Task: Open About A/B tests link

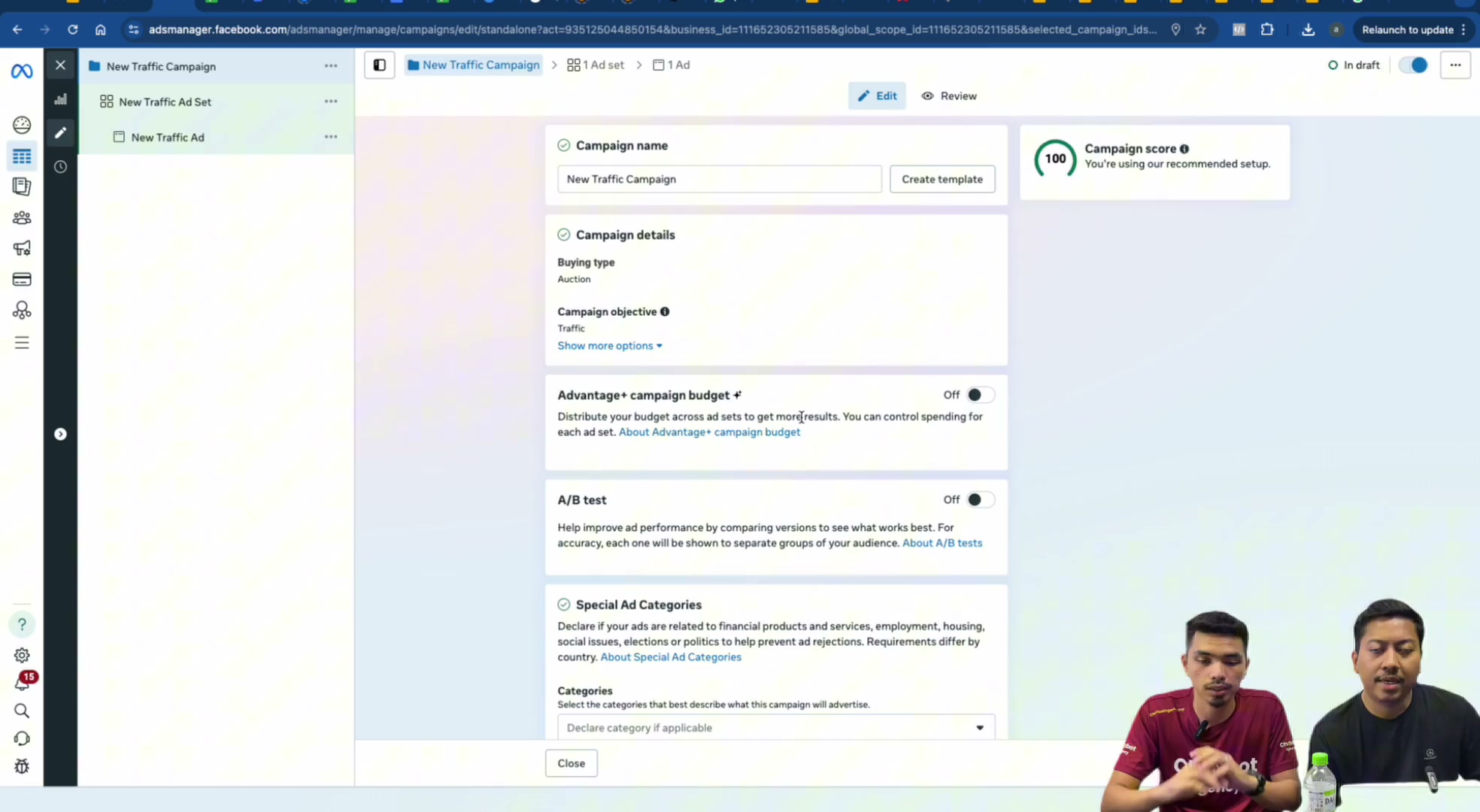Action: click(942, 543)
